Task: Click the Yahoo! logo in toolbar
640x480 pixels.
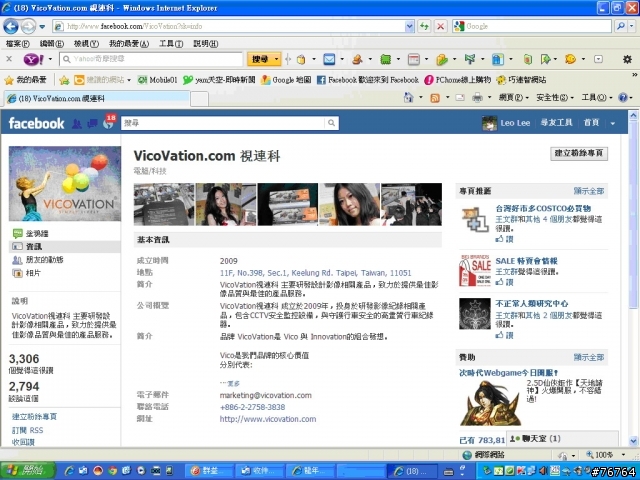Action: 33,60
